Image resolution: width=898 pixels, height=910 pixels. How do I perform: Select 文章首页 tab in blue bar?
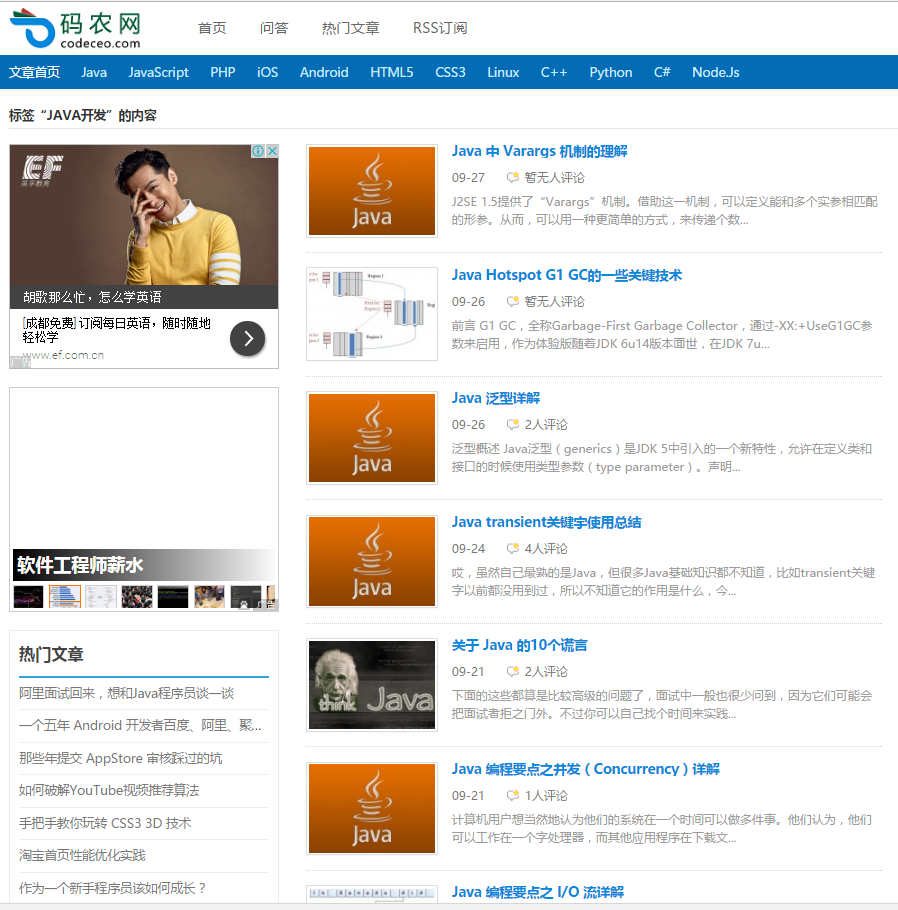[x=34, y=72]
